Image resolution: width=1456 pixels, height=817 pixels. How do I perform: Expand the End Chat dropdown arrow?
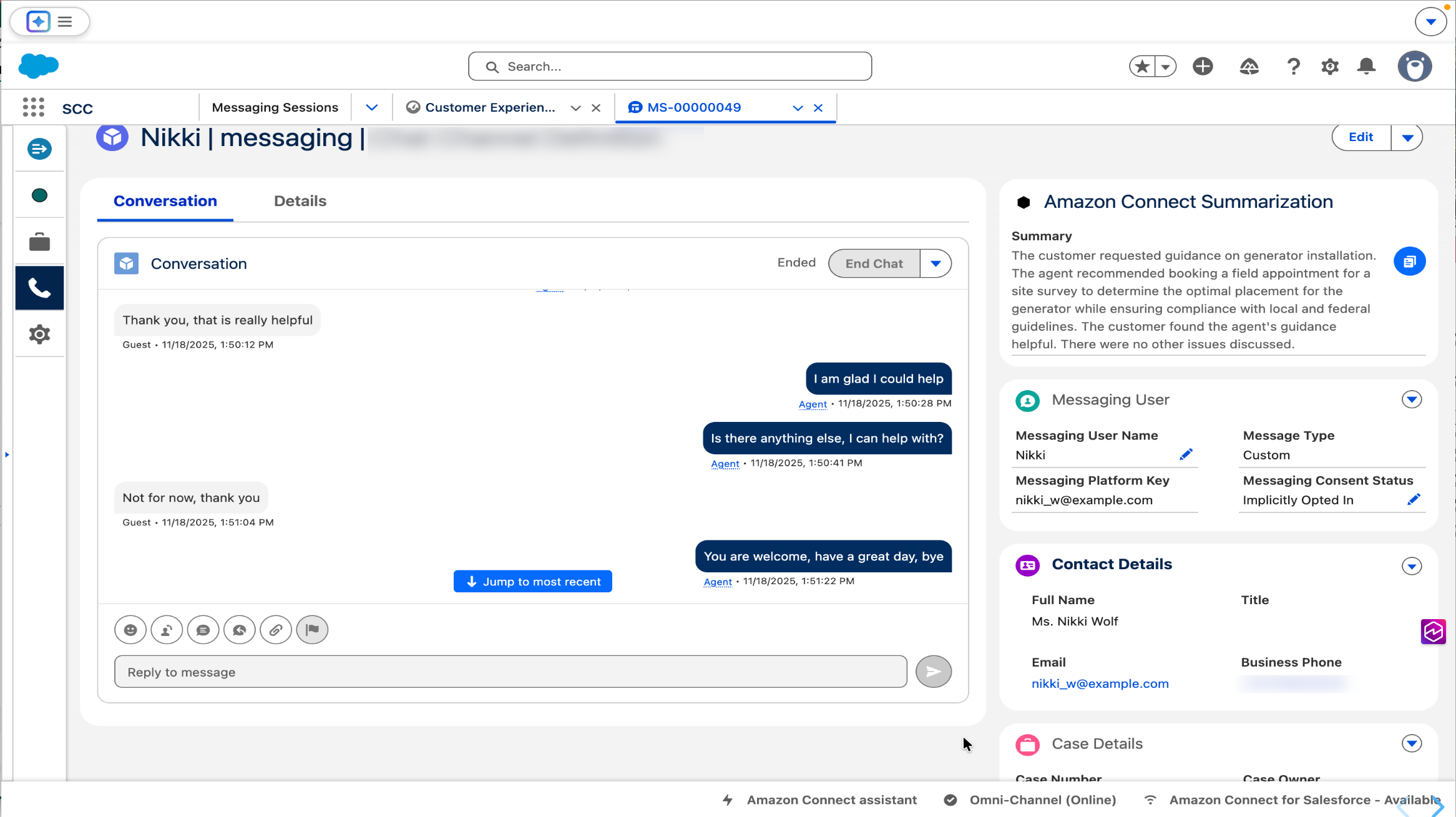click(x=936, y=263)
